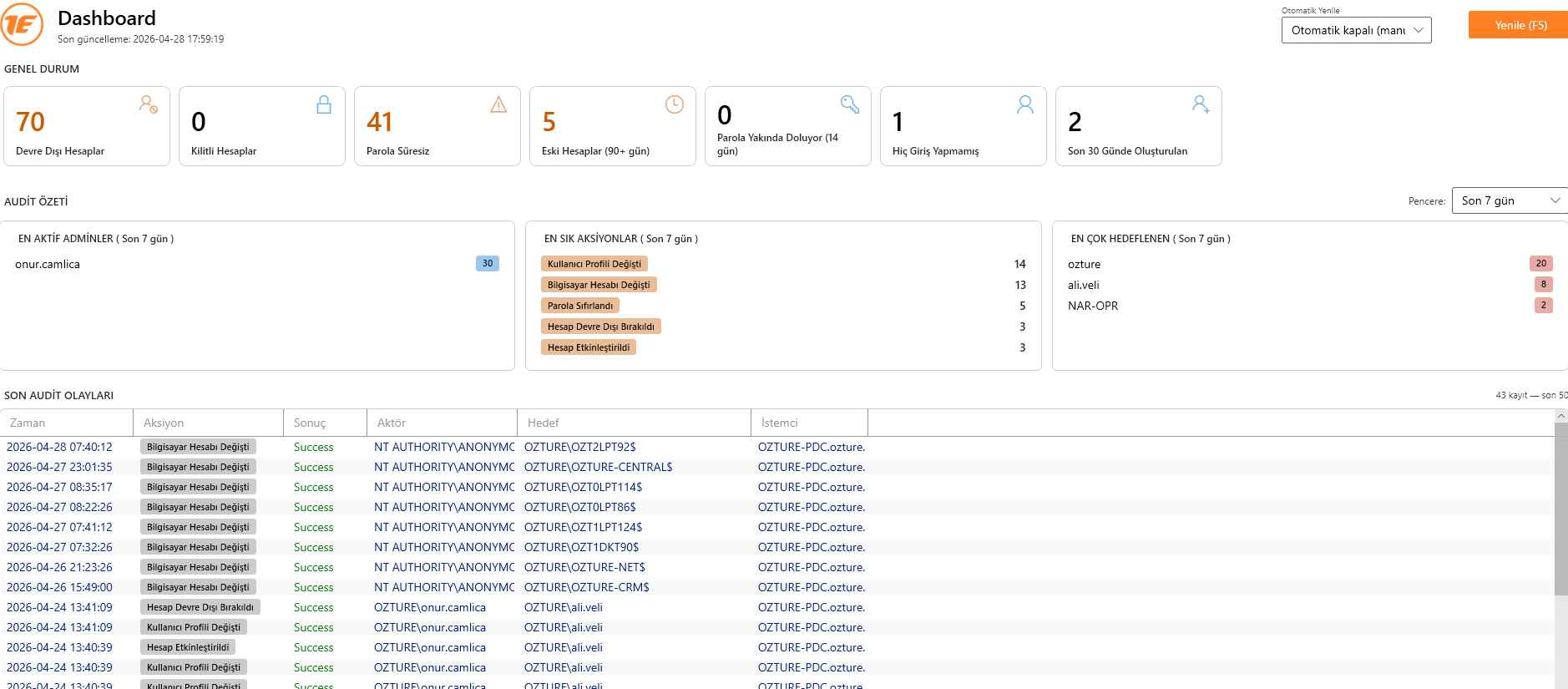Click the user icon on Hiç Giriş Yapmamış card
This screenshot has width=1568, height=689.
click(1025, 104)
